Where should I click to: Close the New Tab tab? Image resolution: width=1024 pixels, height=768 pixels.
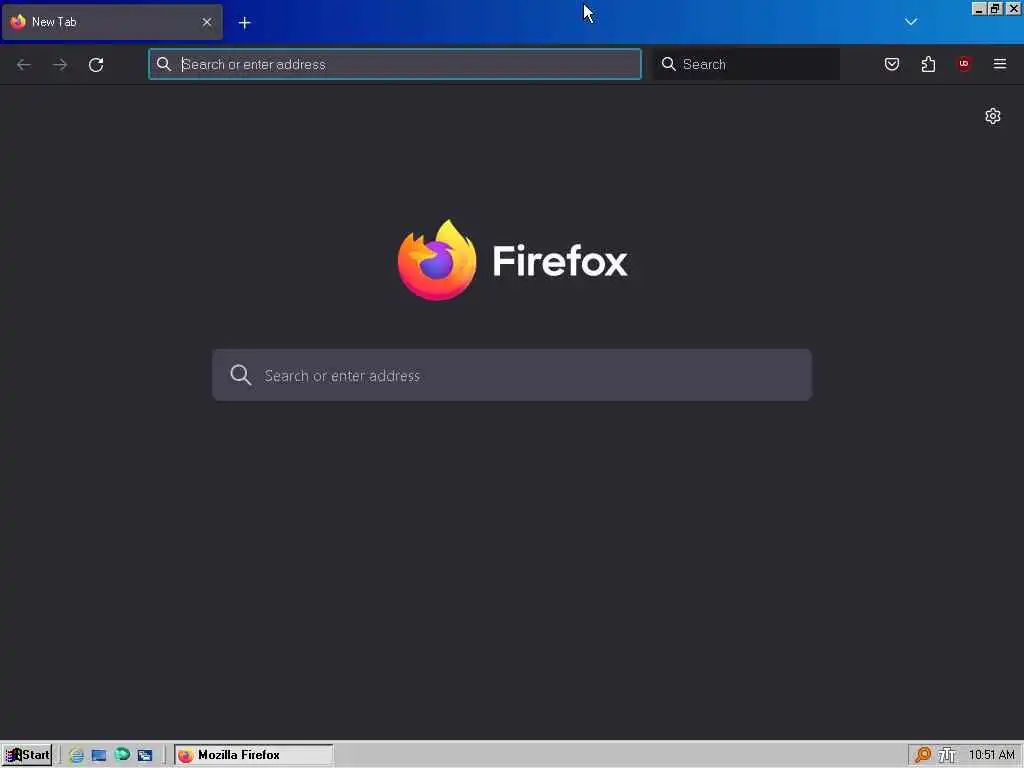coord(207,22)
